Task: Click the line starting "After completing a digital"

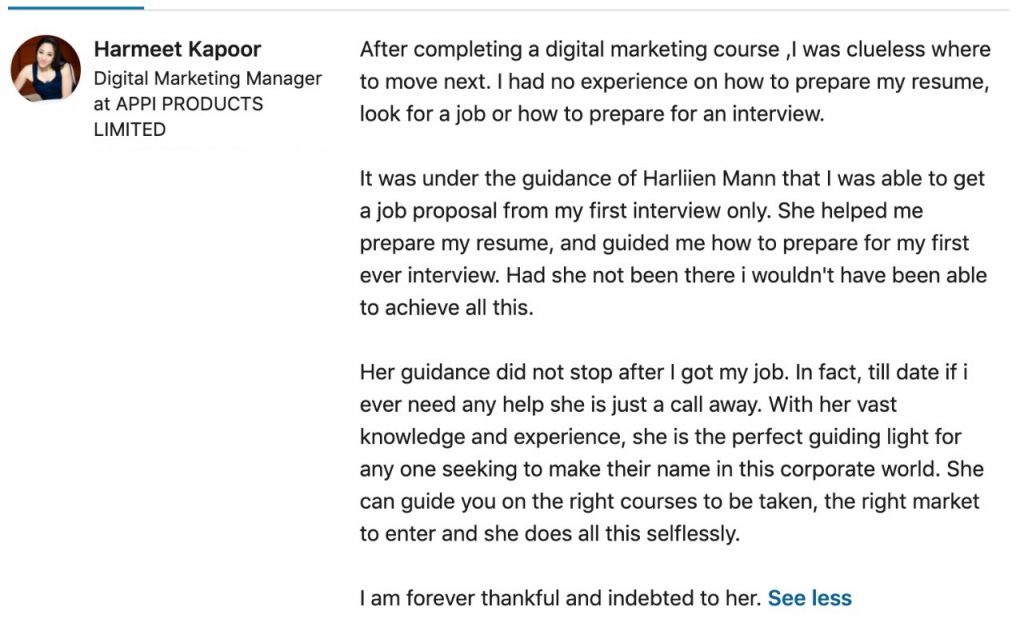Action: (675, 50)
